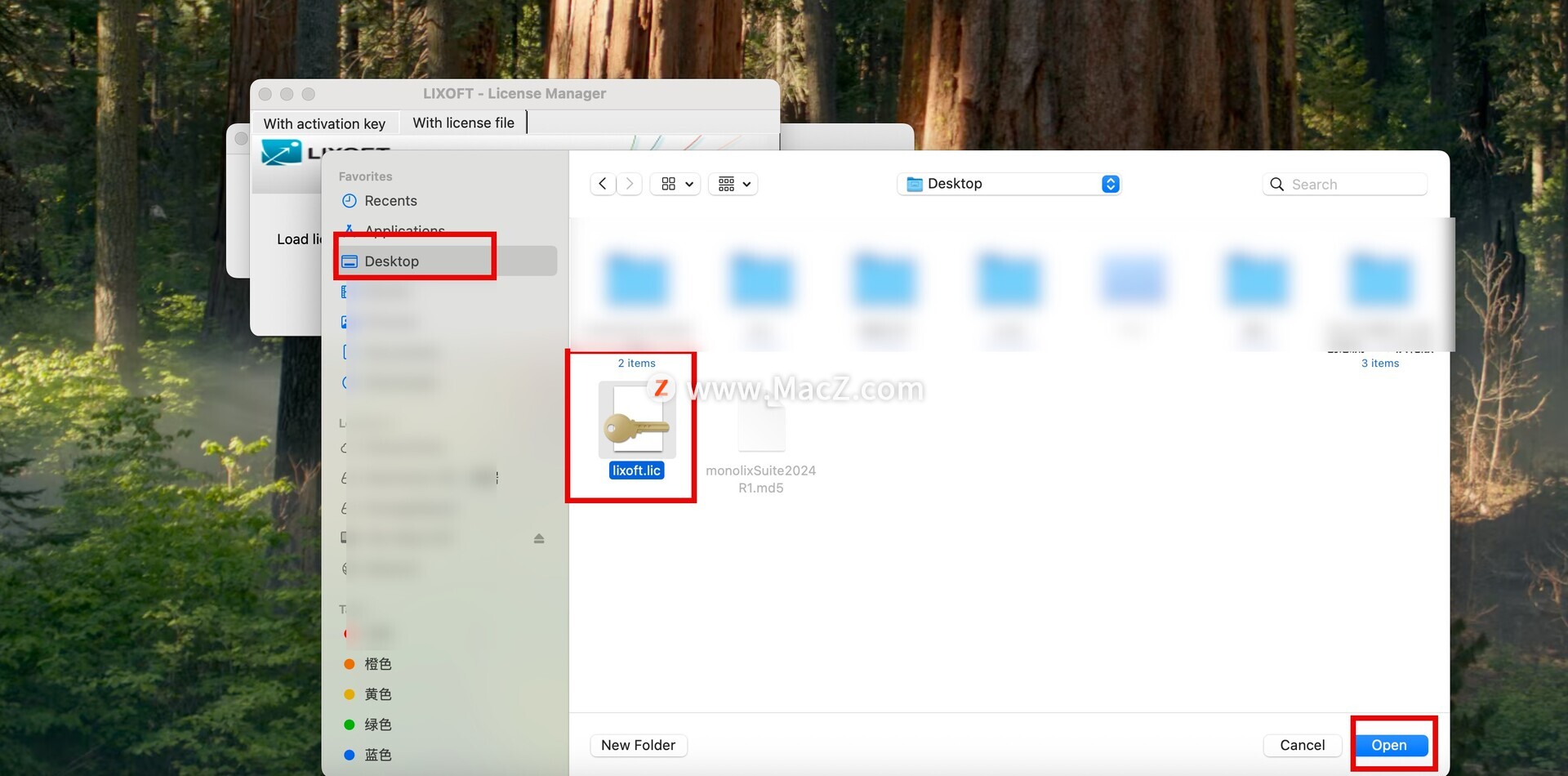Select Desktop in the Favorites sidebar
1568x776 pixels.
coord(391,261)
